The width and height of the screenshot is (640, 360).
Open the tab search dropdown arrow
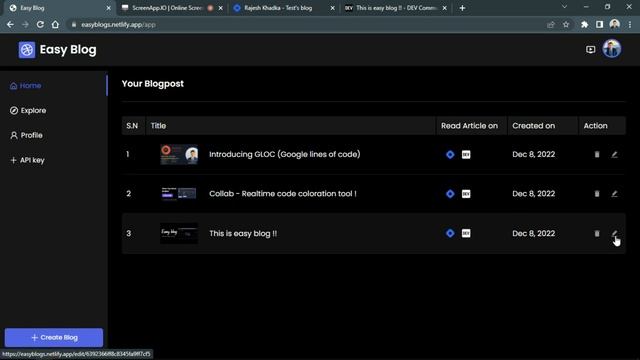click(564, 7)
